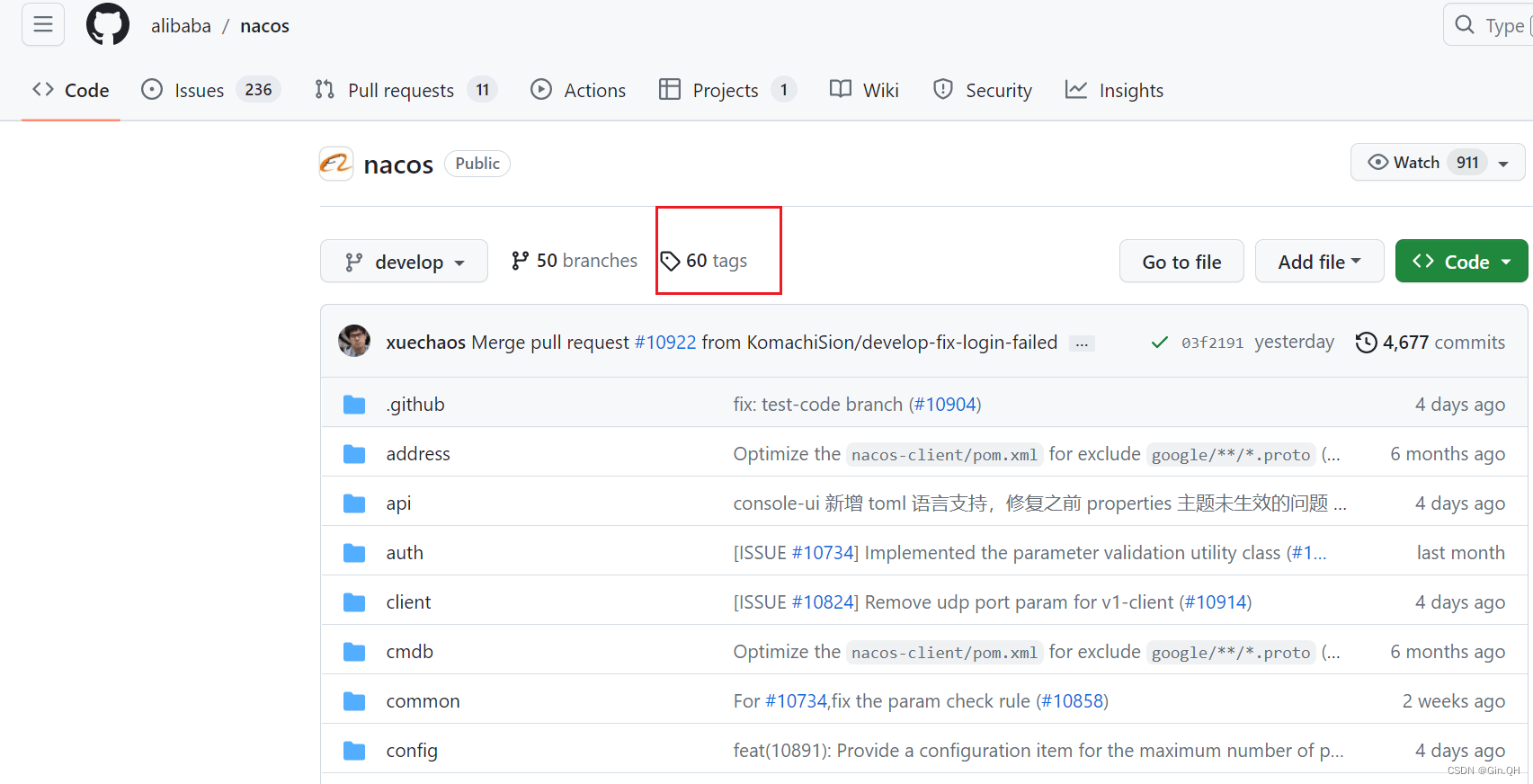The image size is (1533, 784).
Task: Open commit hash 03f2191
Action: (x=1212, y=343)
